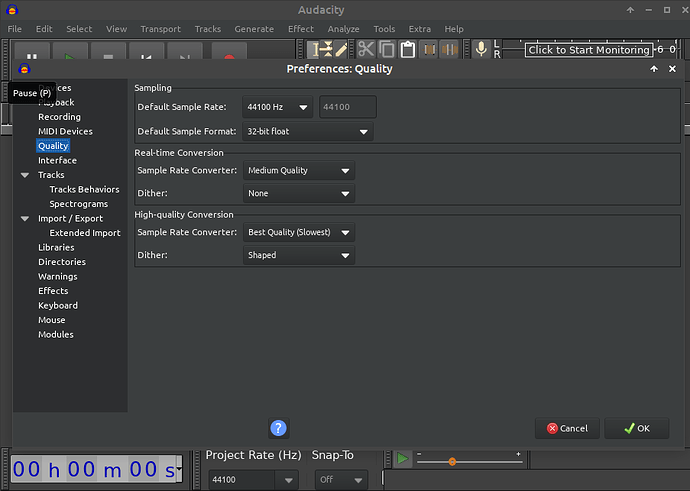
Task: Open High-quality Dither dropdown showing Shaped
Action: [x=299, y=255]
